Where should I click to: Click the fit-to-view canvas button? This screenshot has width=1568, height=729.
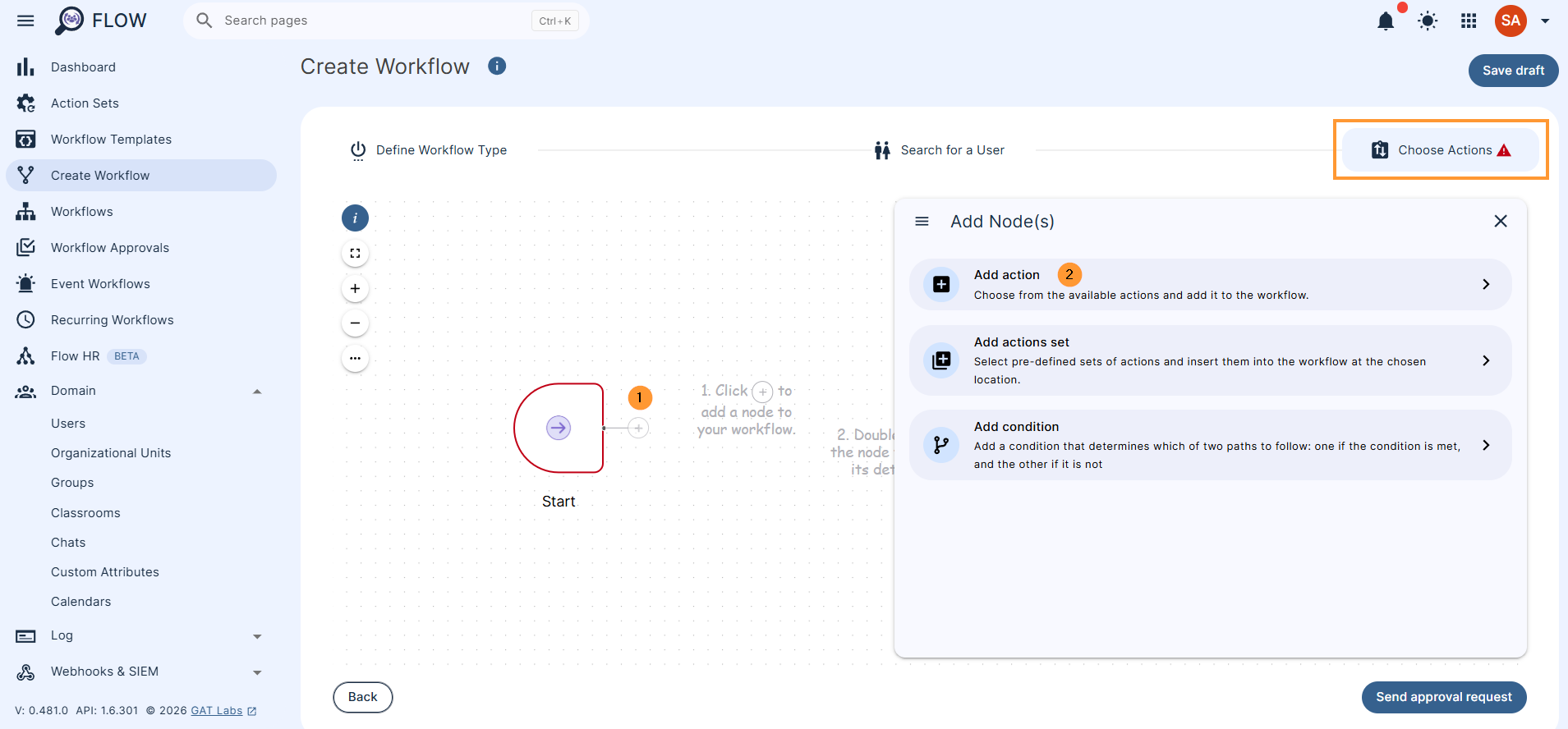pos(355,254)
